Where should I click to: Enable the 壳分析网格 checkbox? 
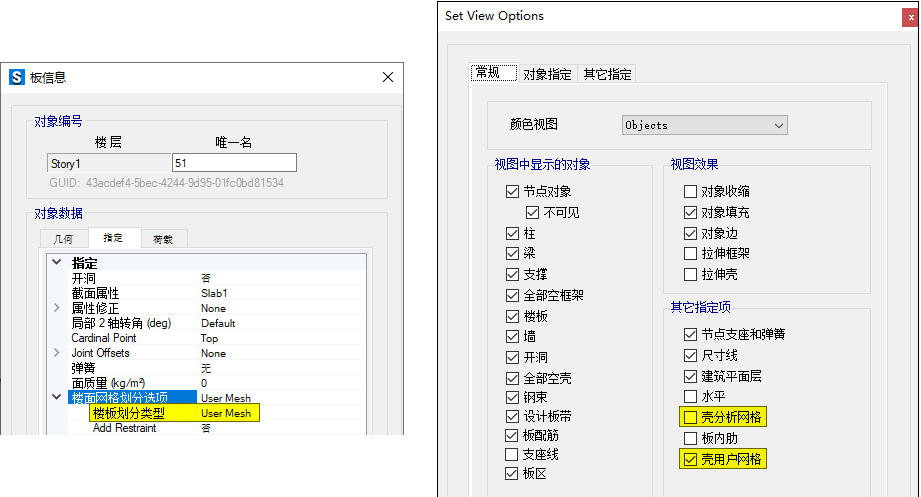(690, 417)
